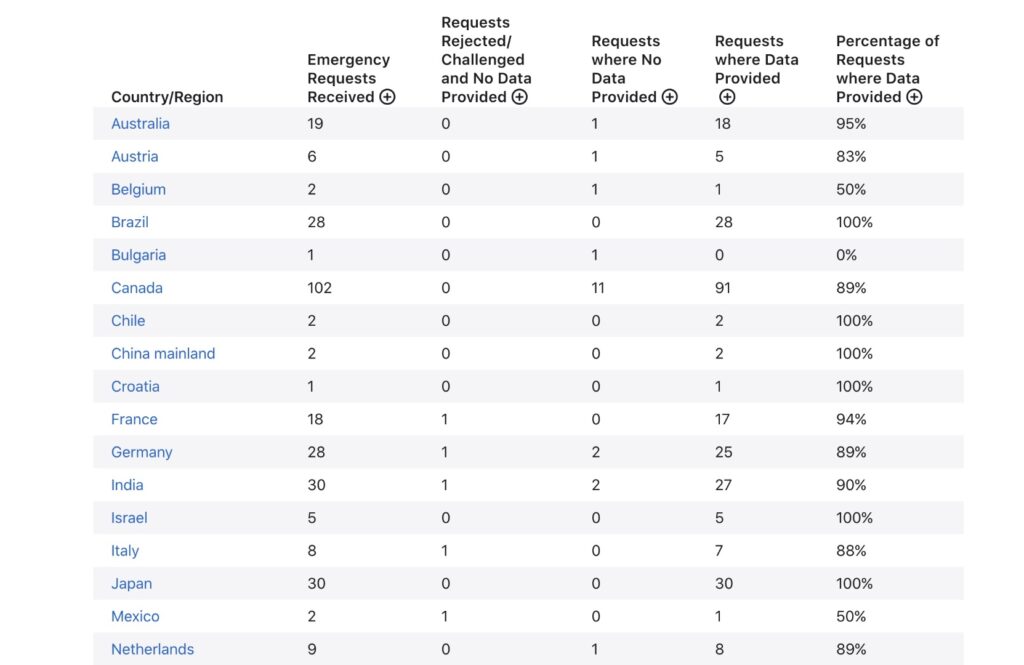Click plus icon next to Rejected/Challenged header
The image size is (1024, 665).
tap(519, 97)
